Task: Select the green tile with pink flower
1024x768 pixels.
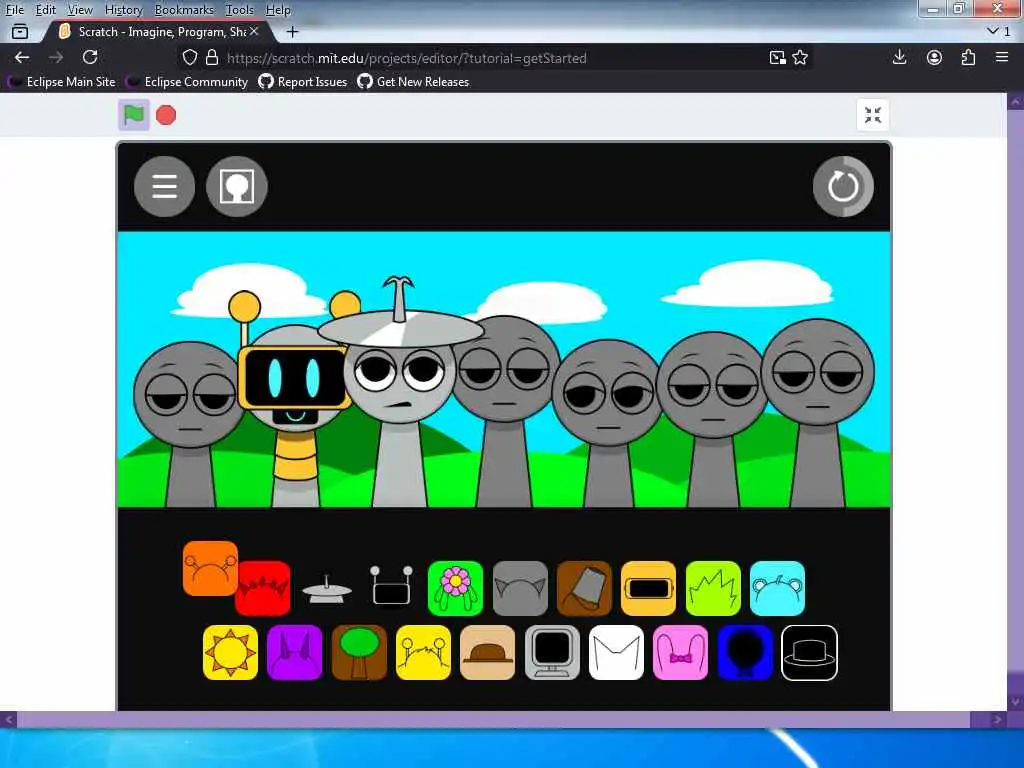Action: click(455, 588)
